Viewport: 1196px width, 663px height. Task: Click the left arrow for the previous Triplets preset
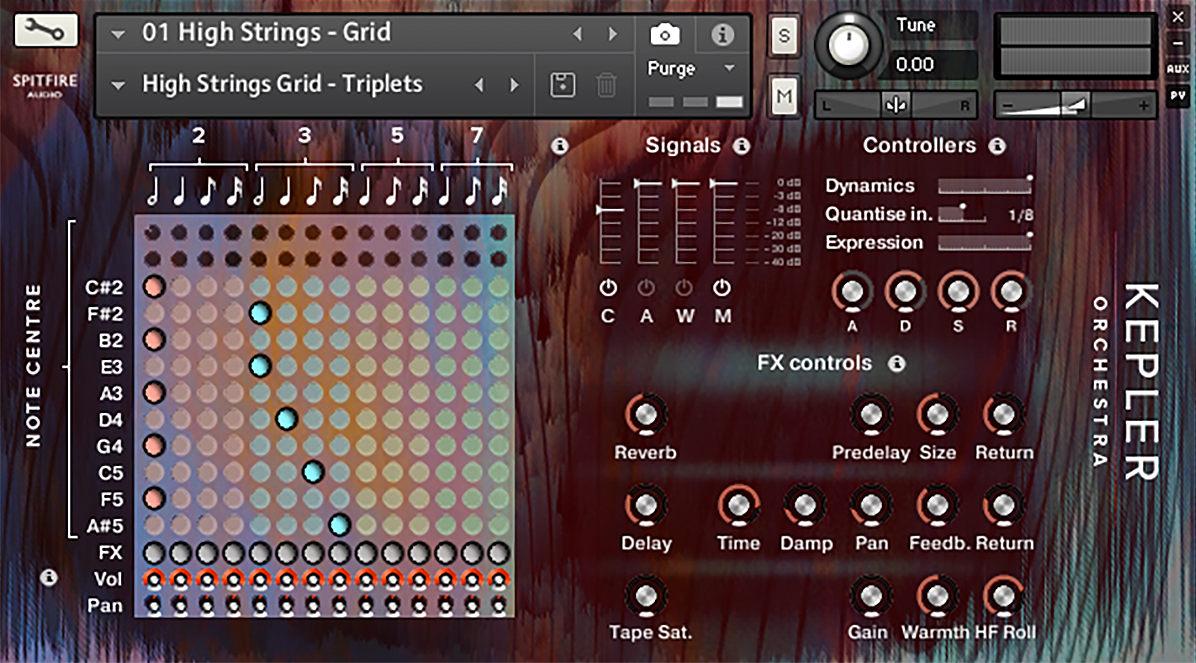pos(478,84)
